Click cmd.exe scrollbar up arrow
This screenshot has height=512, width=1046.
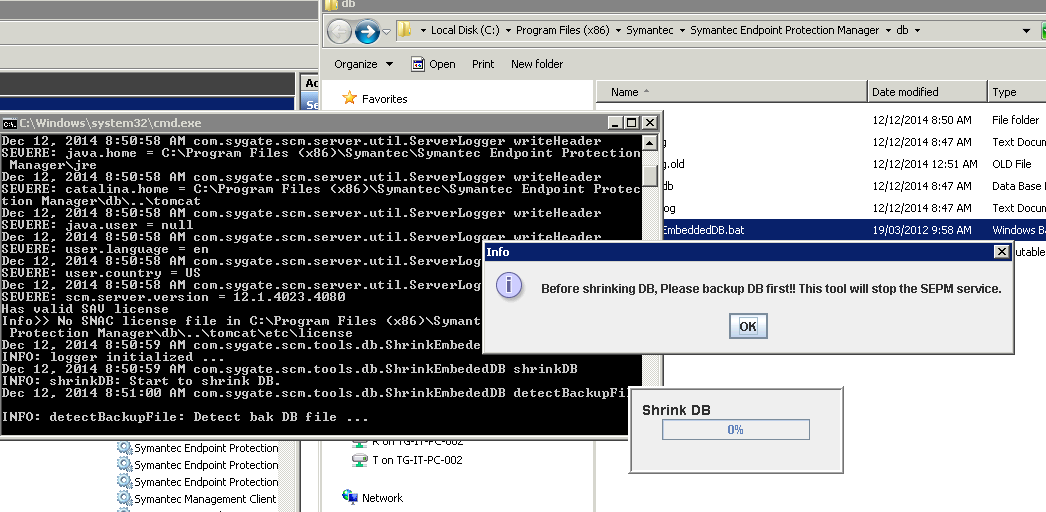point(650,143)
